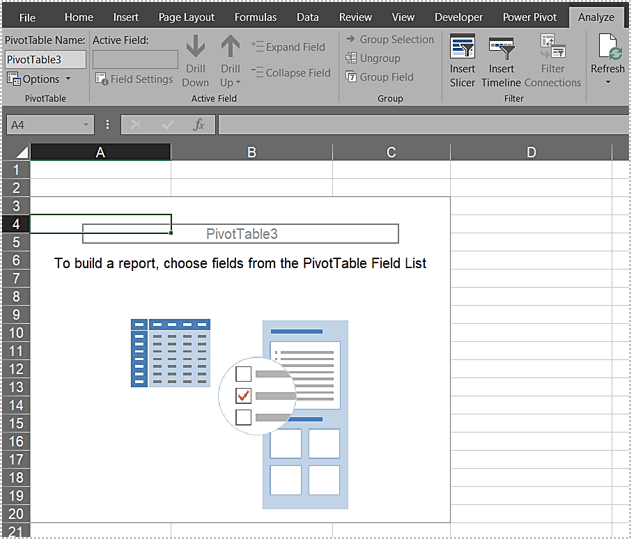Expand the Refresh dropdown arrow

[x=608, y=82]
